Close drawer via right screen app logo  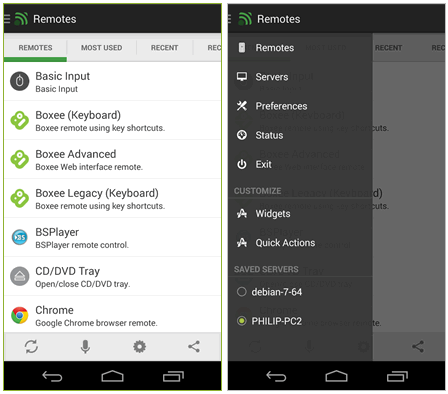point(245,19)
